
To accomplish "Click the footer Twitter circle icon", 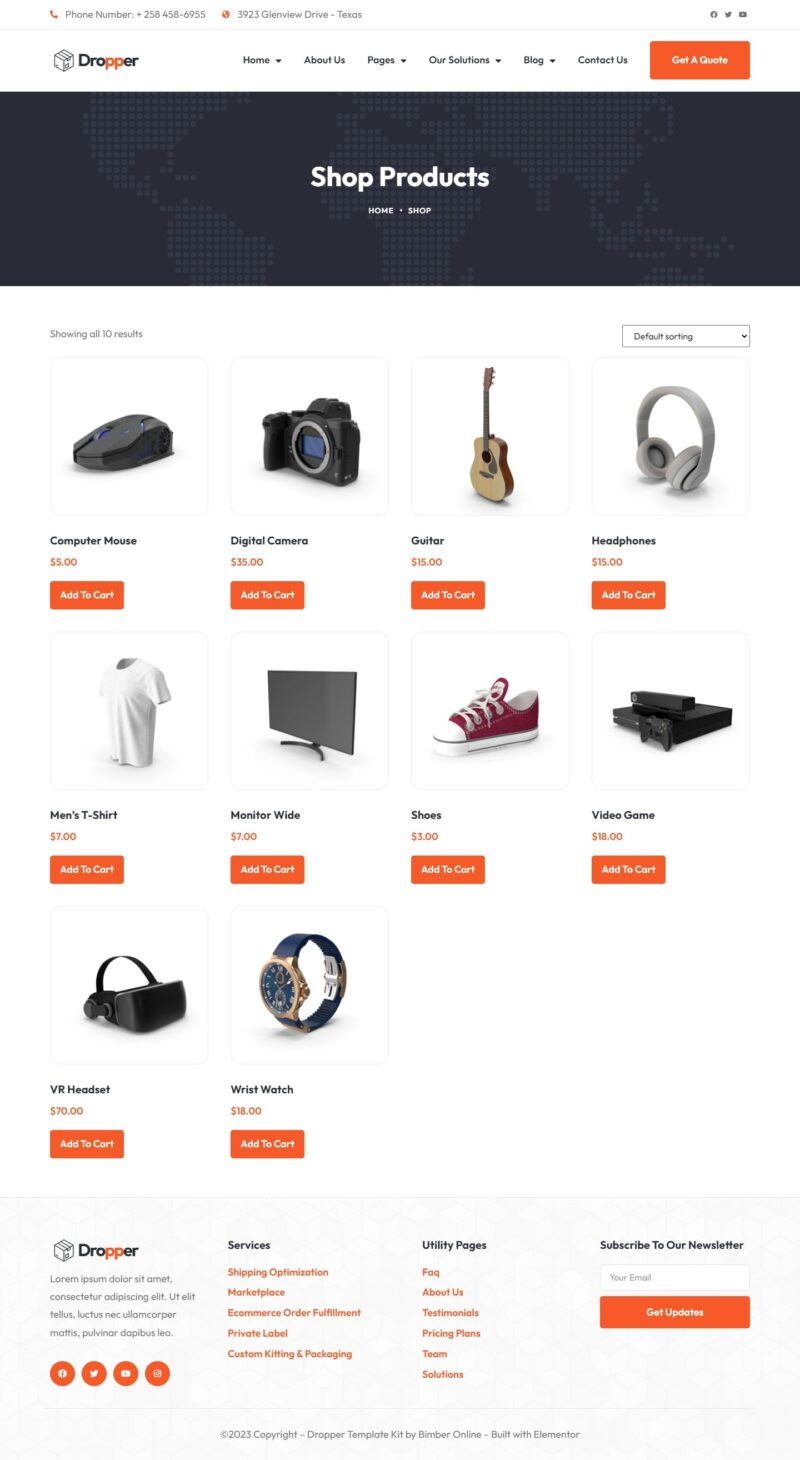I will click(94, 1373).
